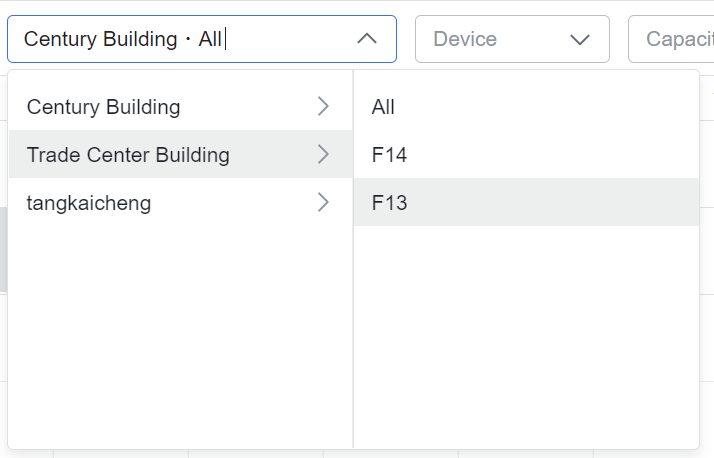
Task: Select the tangkaicheng building option
Action: tap(89, 203)
